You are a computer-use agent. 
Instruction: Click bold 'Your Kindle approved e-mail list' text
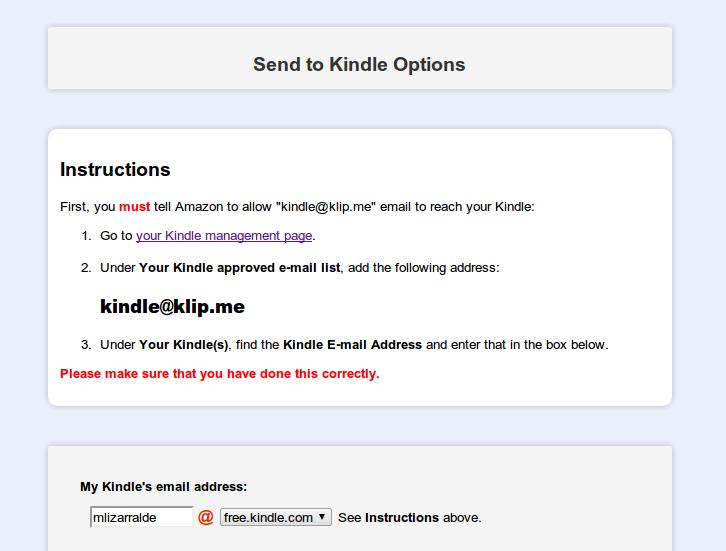(x=239, y=268)
